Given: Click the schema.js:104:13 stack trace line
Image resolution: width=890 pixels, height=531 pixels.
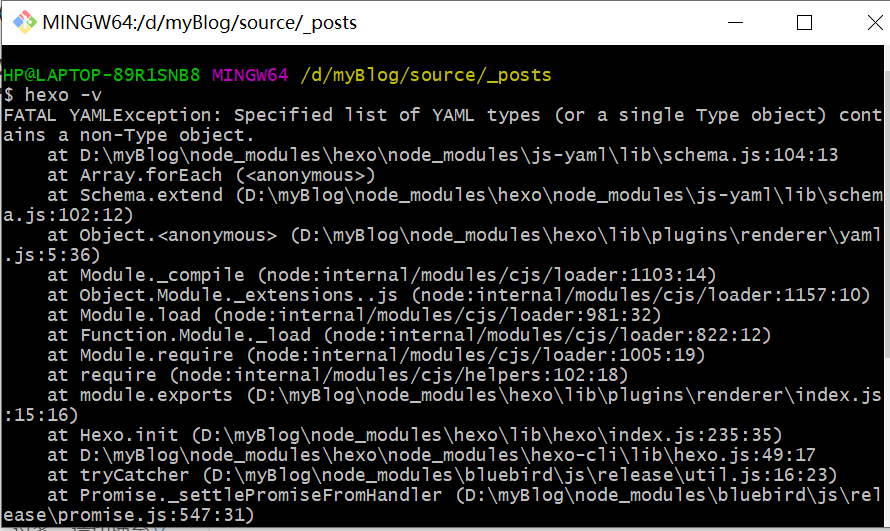Looking at the screenshot, I should [x=442, y=155].
